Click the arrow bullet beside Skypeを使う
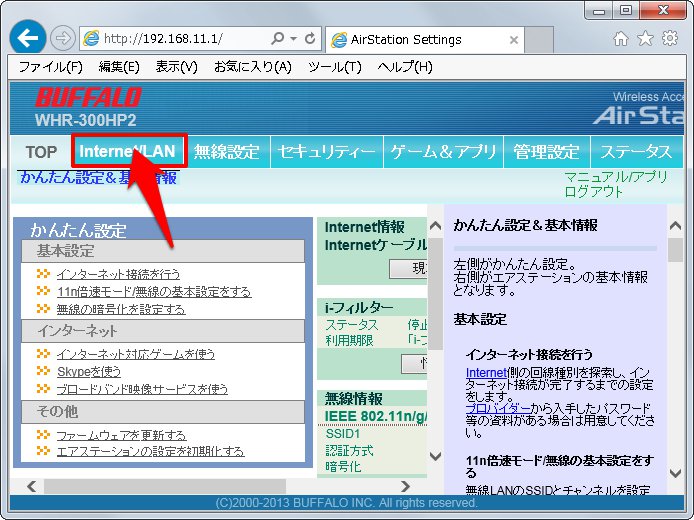 [43, 371]
